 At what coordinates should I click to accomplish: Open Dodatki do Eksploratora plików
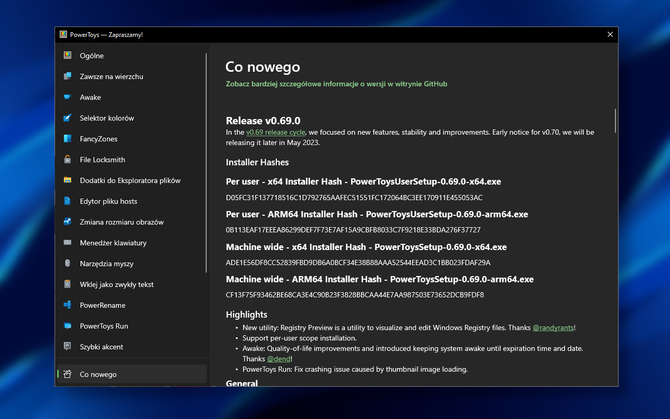pos(130,181)
